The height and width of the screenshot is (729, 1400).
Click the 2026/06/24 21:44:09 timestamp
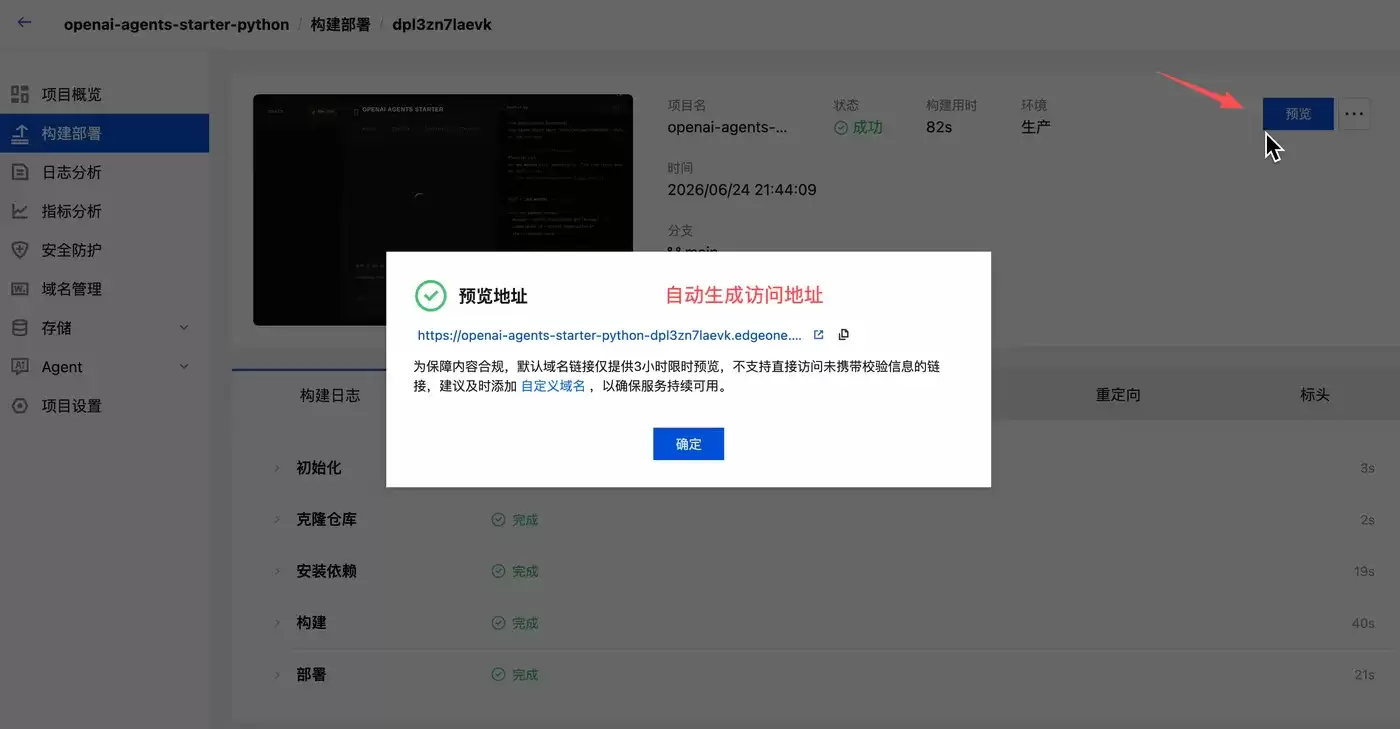pyautogui.click(x=742, y=190)
